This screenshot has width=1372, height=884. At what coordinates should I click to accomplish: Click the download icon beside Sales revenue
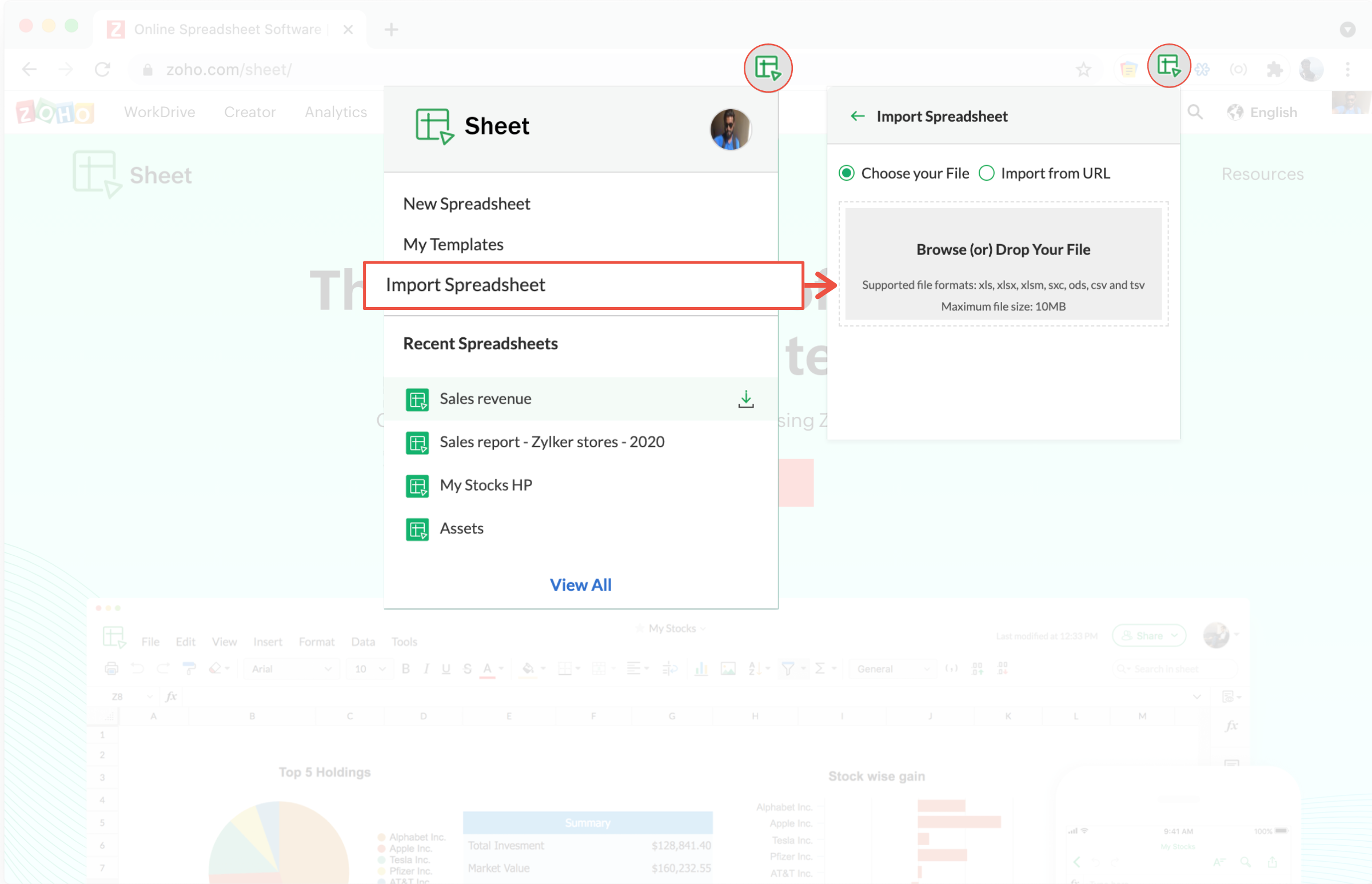745,399
